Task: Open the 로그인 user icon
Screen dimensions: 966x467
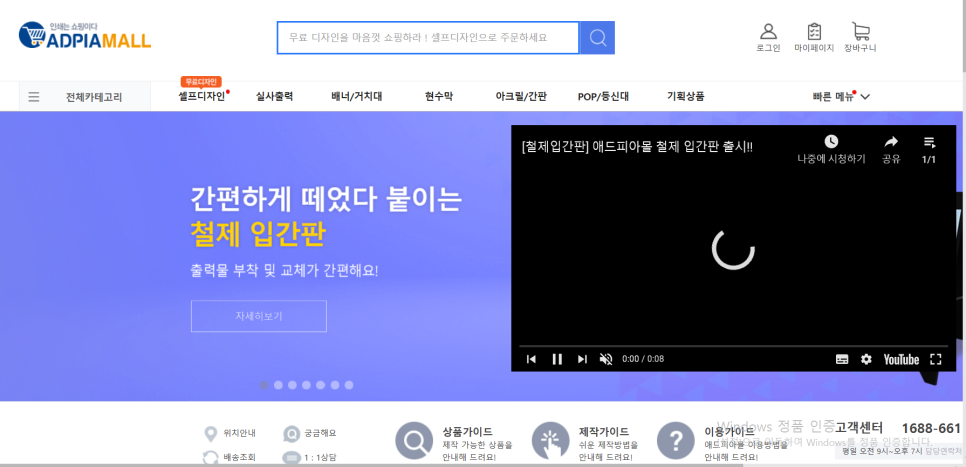Action: (768, 31)
